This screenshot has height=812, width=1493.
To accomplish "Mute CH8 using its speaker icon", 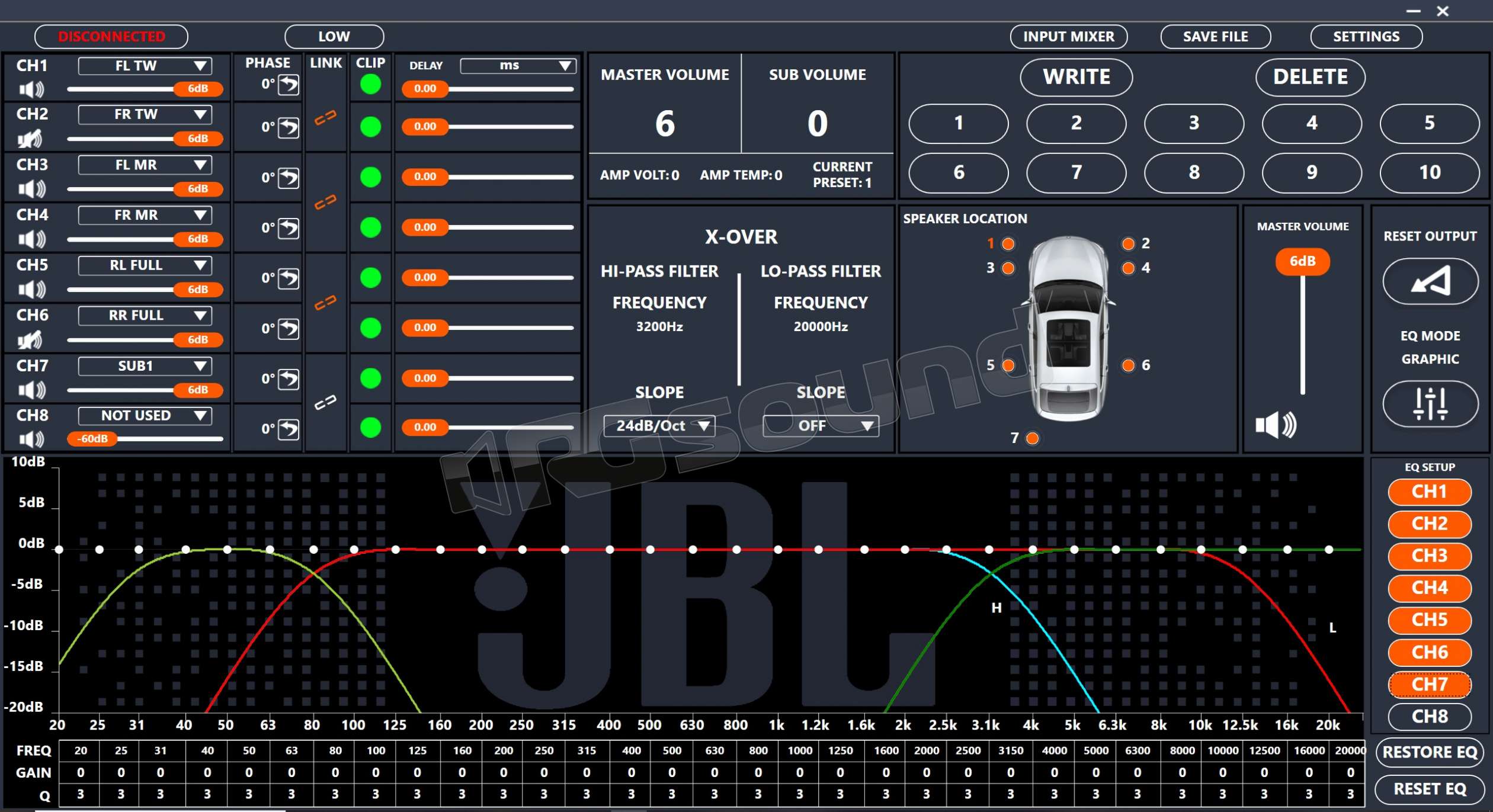I will 31,439.
